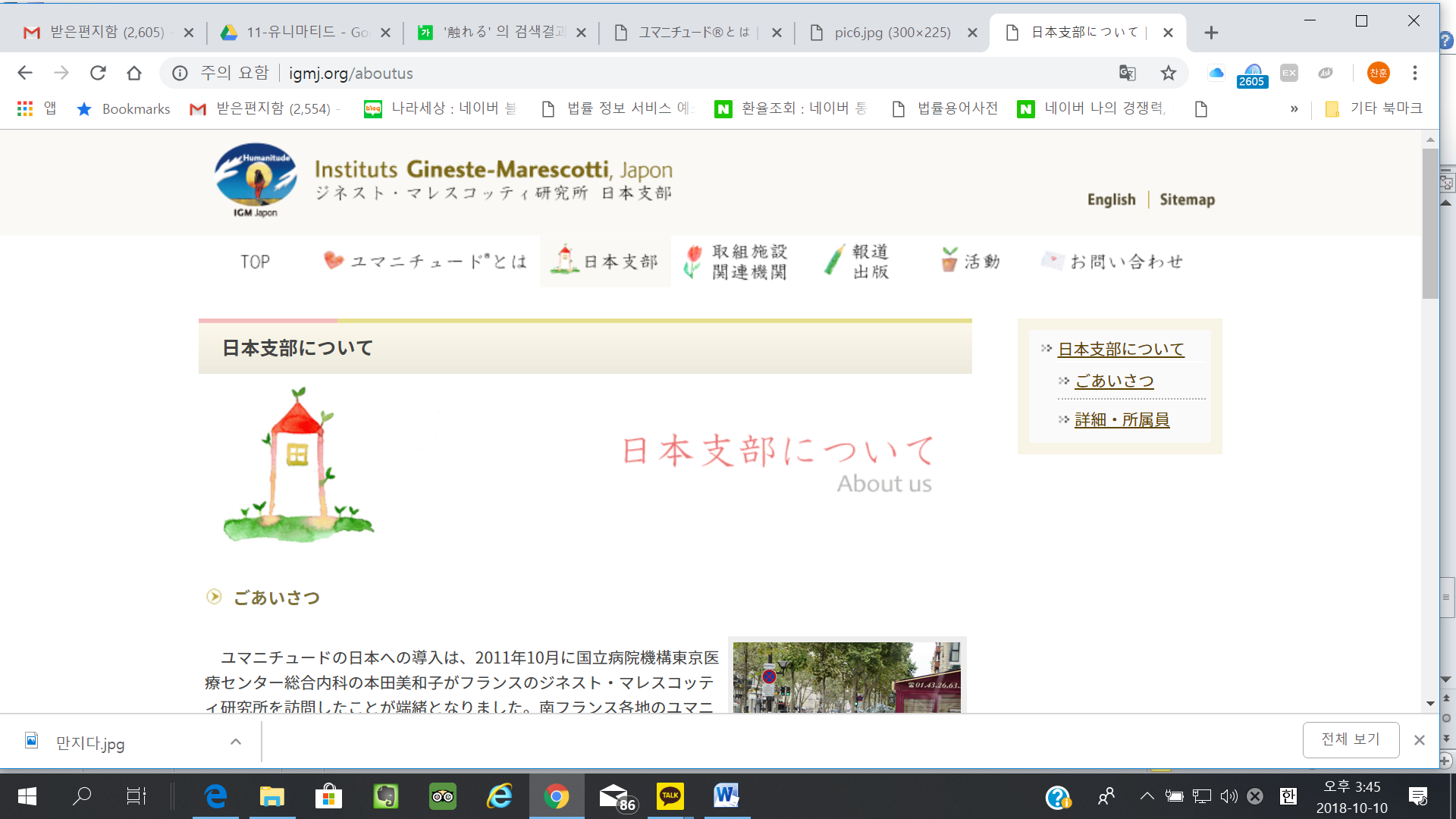Screen dimensions: 1456x819
Task: Toggle the Korean IME indicator in tray
Action: 1288,796
